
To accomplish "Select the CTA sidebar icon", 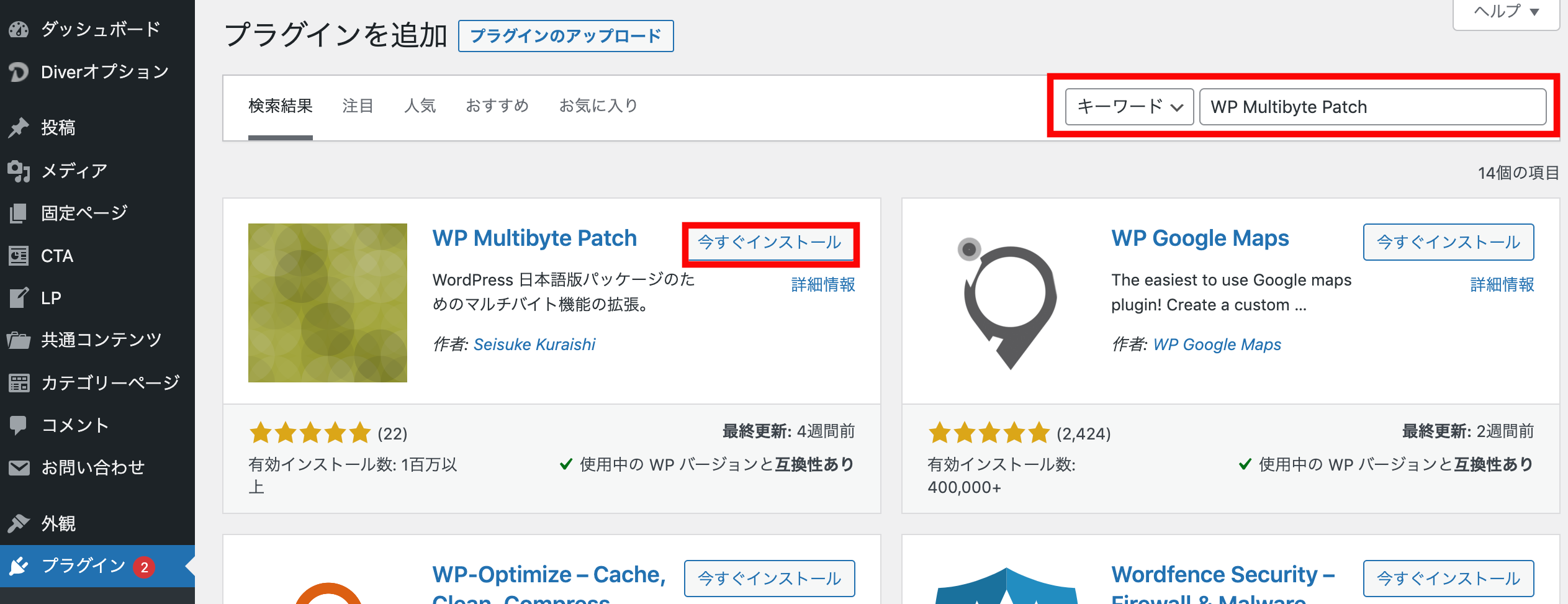I will click(19, 256).
